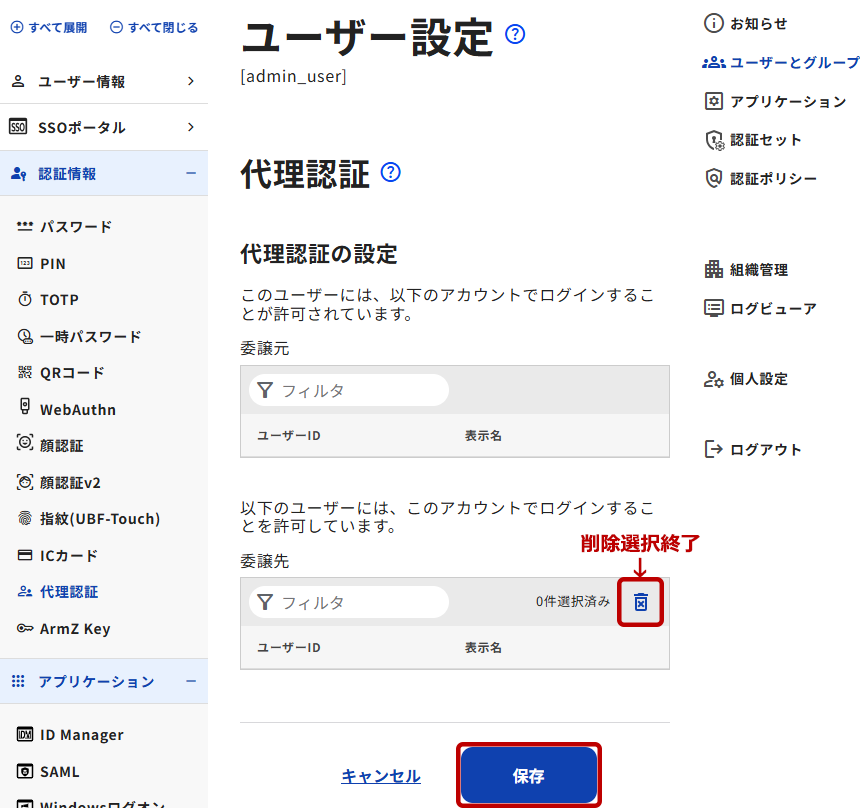Click すべて展開 to expand all
The width and height of the screenshot is (860, 808).
click(x=49, y=28)
